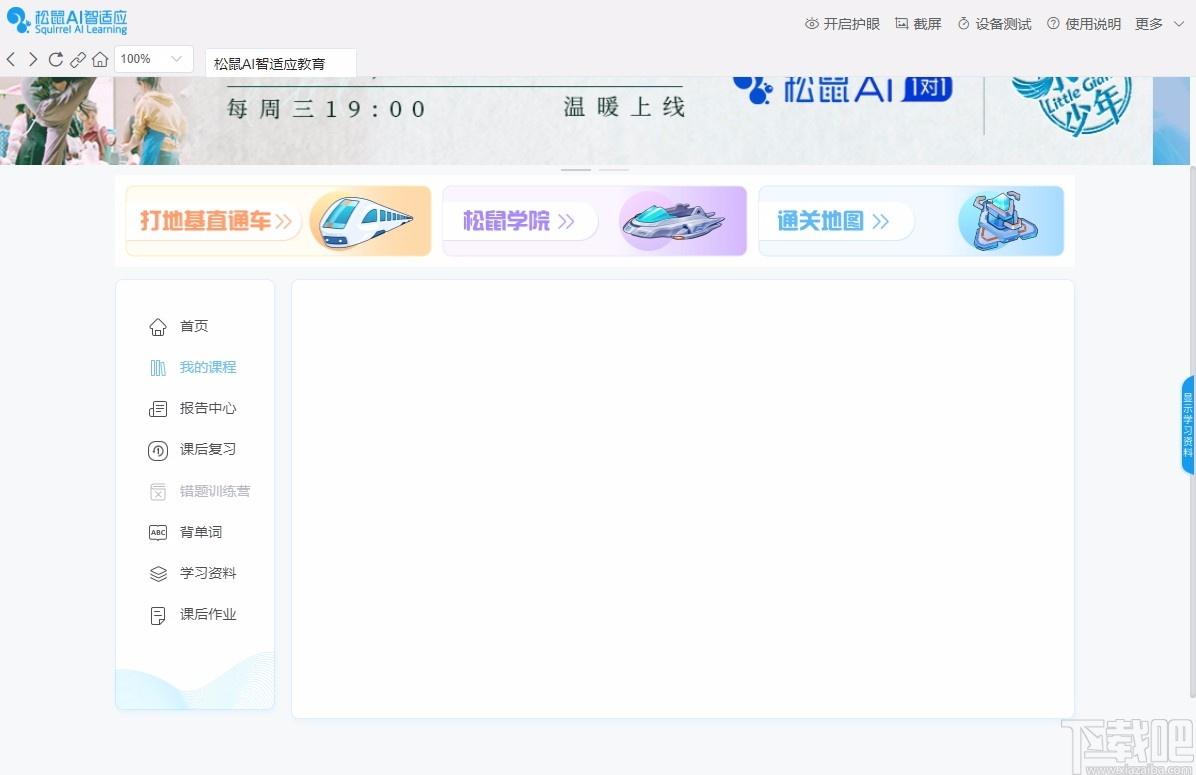Reload the page with the refresh icon

tap(56, 59)
